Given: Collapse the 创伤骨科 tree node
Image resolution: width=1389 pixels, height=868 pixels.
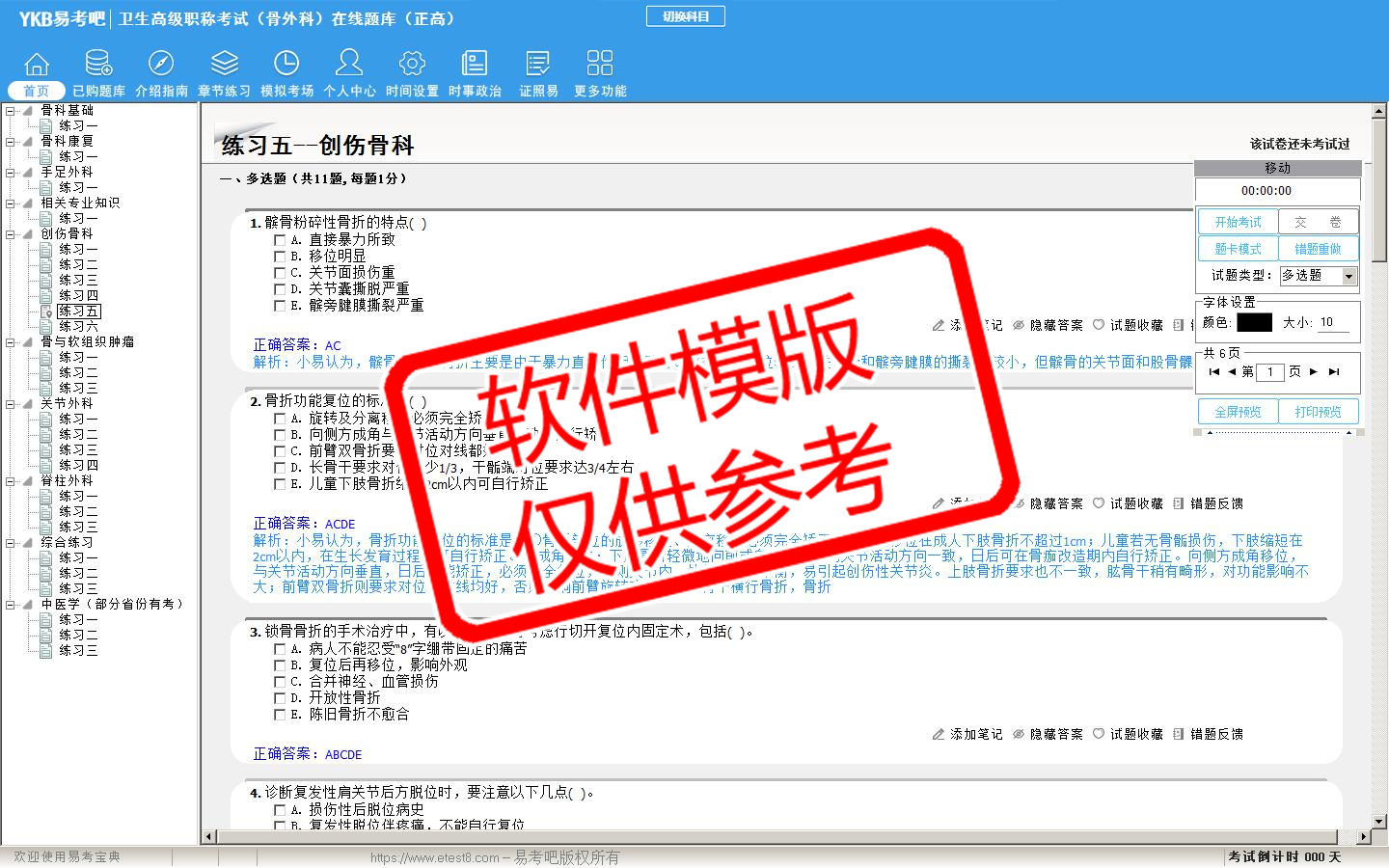Looking at the screenshot, I should coord(11,234).
